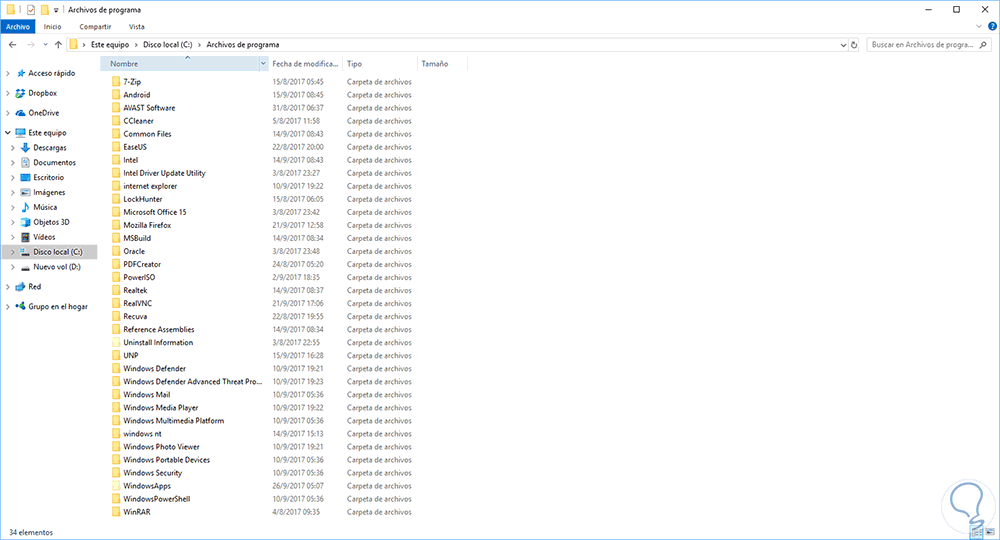Click Grupo en el hogar icon

[x=20, y=307]
